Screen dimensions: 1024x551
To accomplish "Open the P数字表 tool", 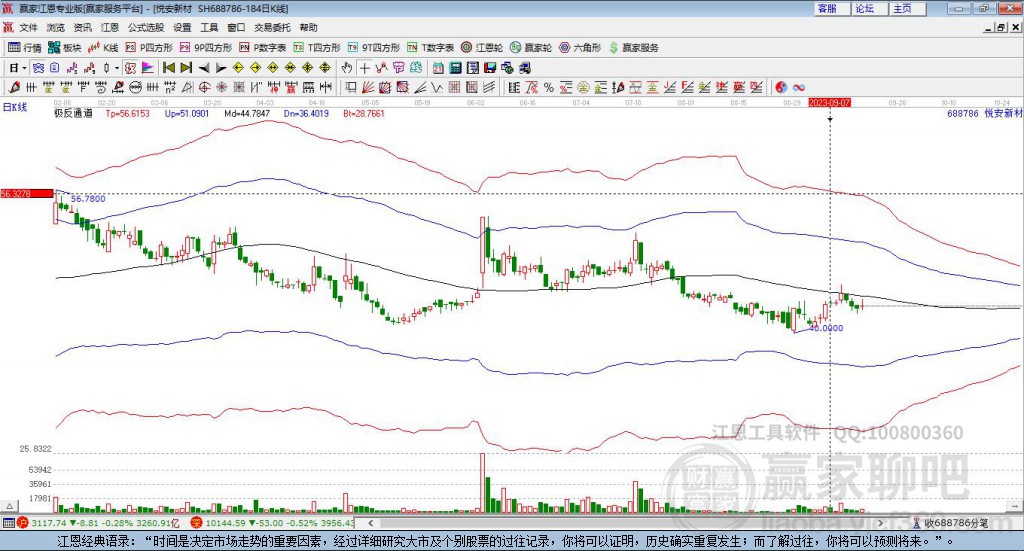I will [x=263, y=48].
